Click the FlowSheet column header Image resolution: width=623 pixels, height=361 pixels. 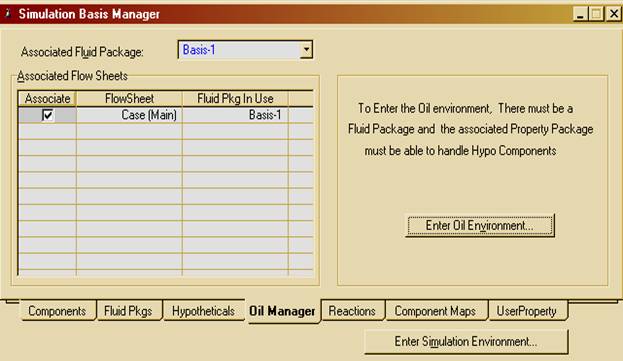click(129, 98)
